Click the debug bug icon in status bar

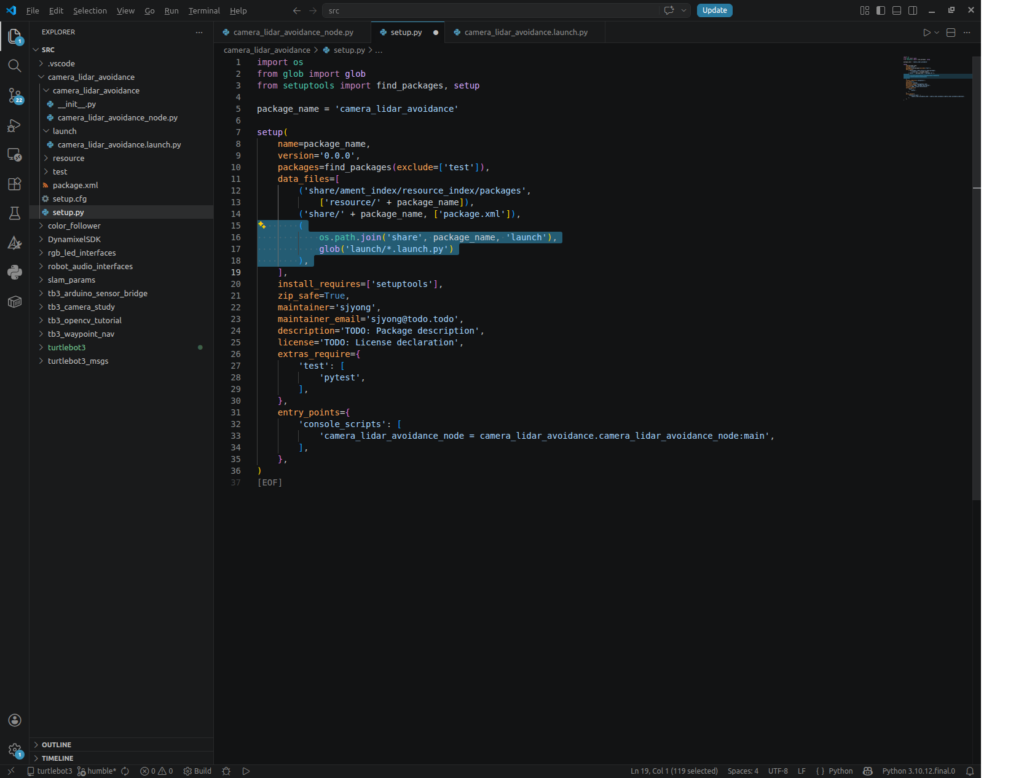226,771
